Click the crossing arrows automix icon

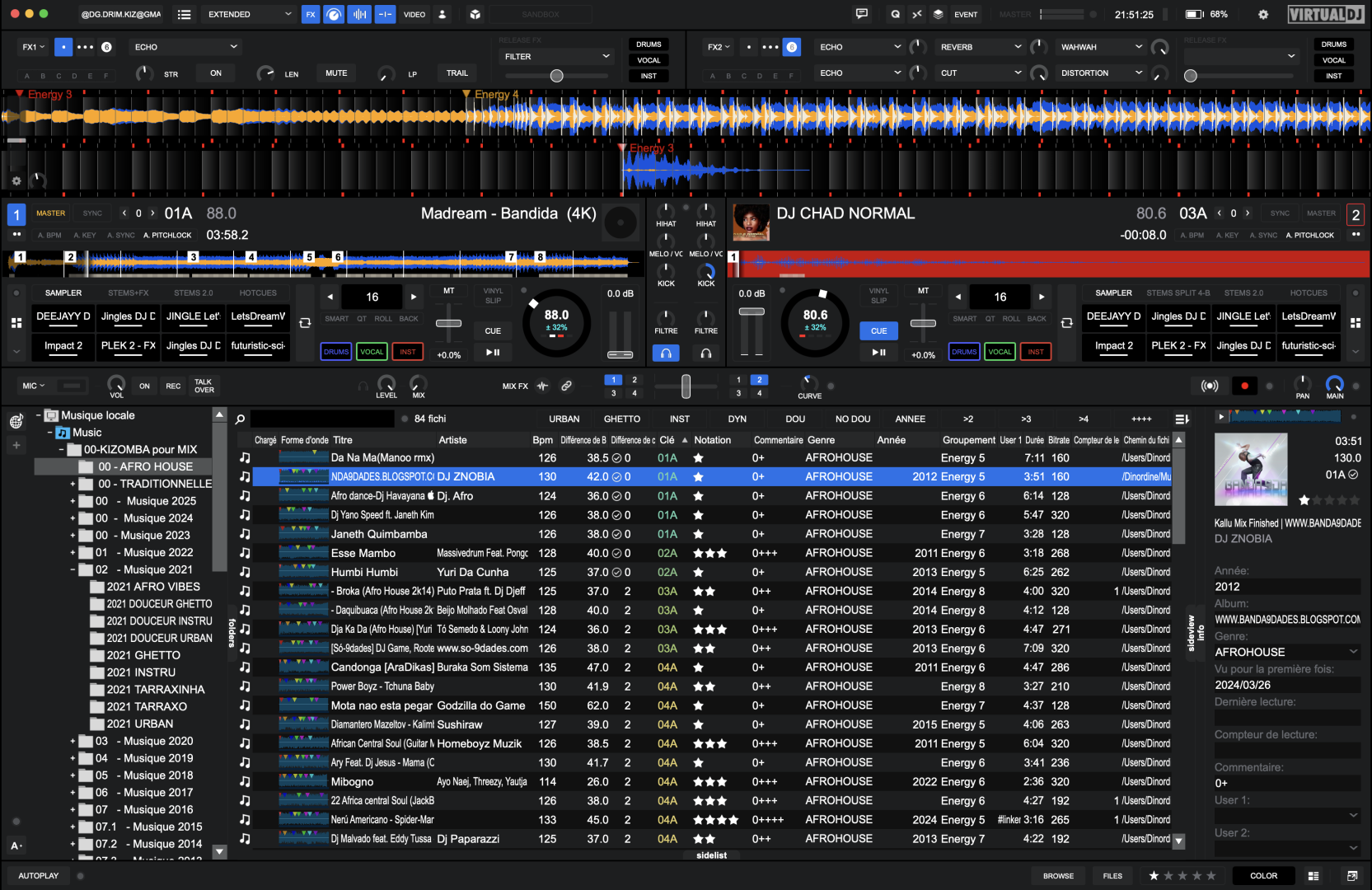[x=917, y=14]
